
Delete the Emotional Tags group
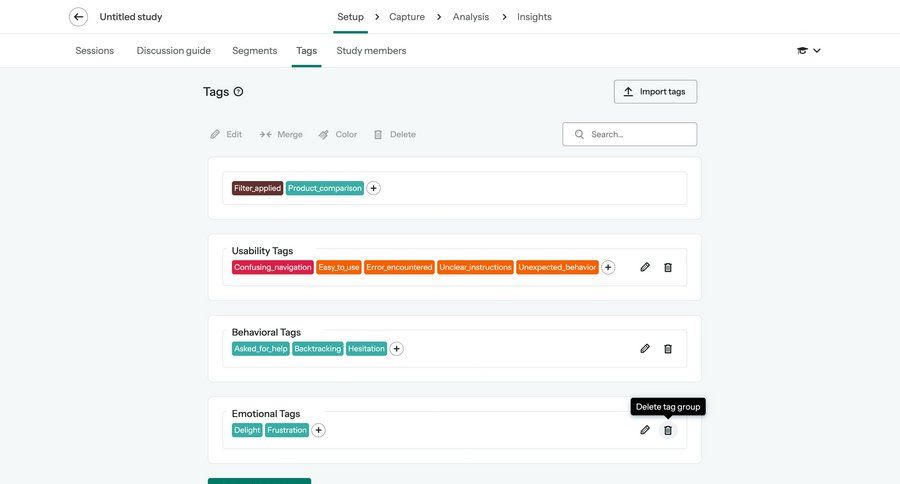coord(668,430)
